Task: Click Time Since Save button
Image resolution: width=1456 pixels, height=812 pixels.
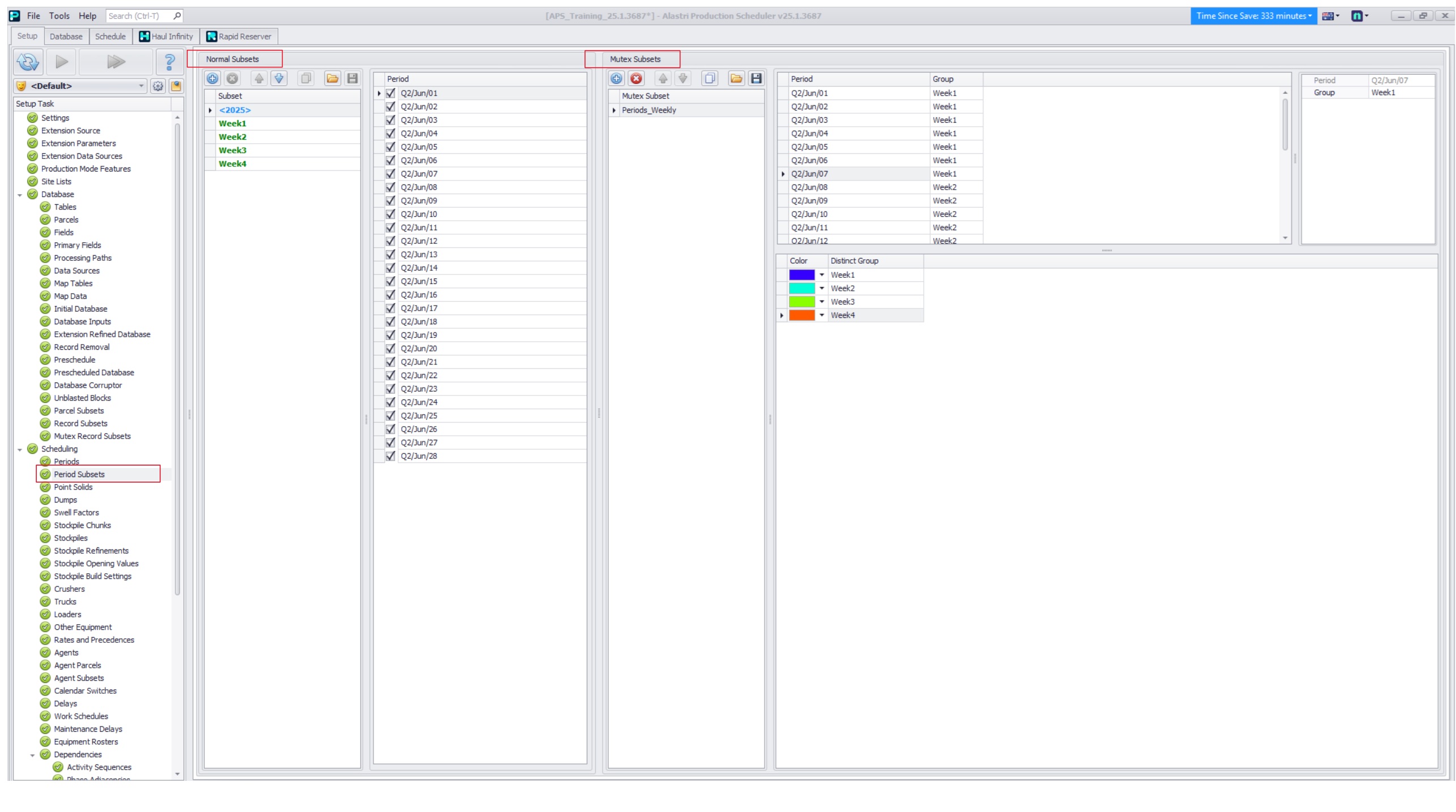Action: [1253, 16]
